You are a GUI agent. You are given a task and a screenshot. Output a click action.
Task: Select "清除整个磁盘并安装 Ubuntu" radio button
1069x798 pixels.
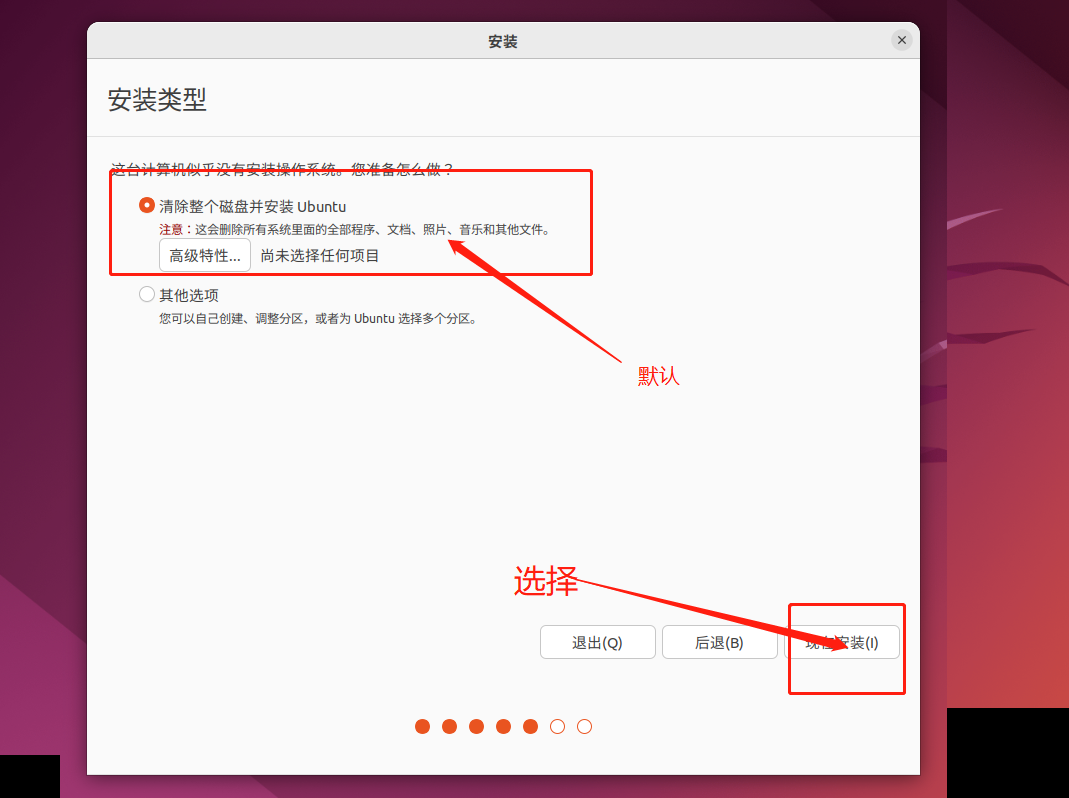[147, 205]
